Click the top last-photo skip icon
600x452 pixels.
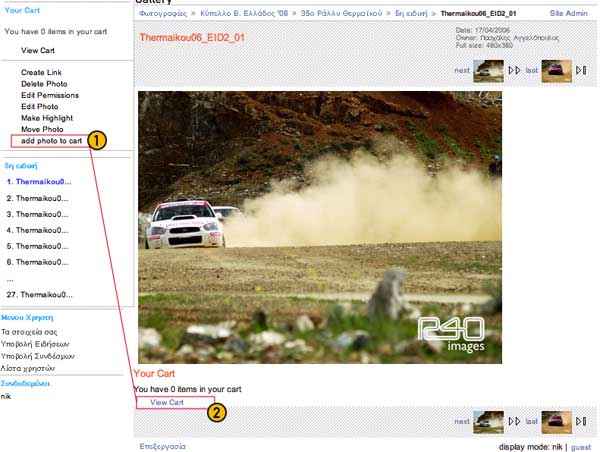pos(582,70)
